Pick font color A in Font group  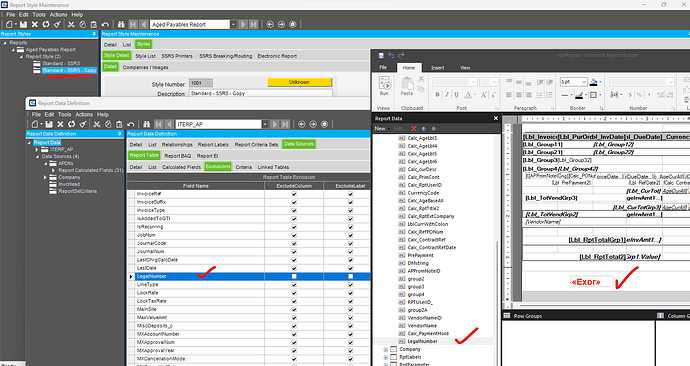pos(468,95)
